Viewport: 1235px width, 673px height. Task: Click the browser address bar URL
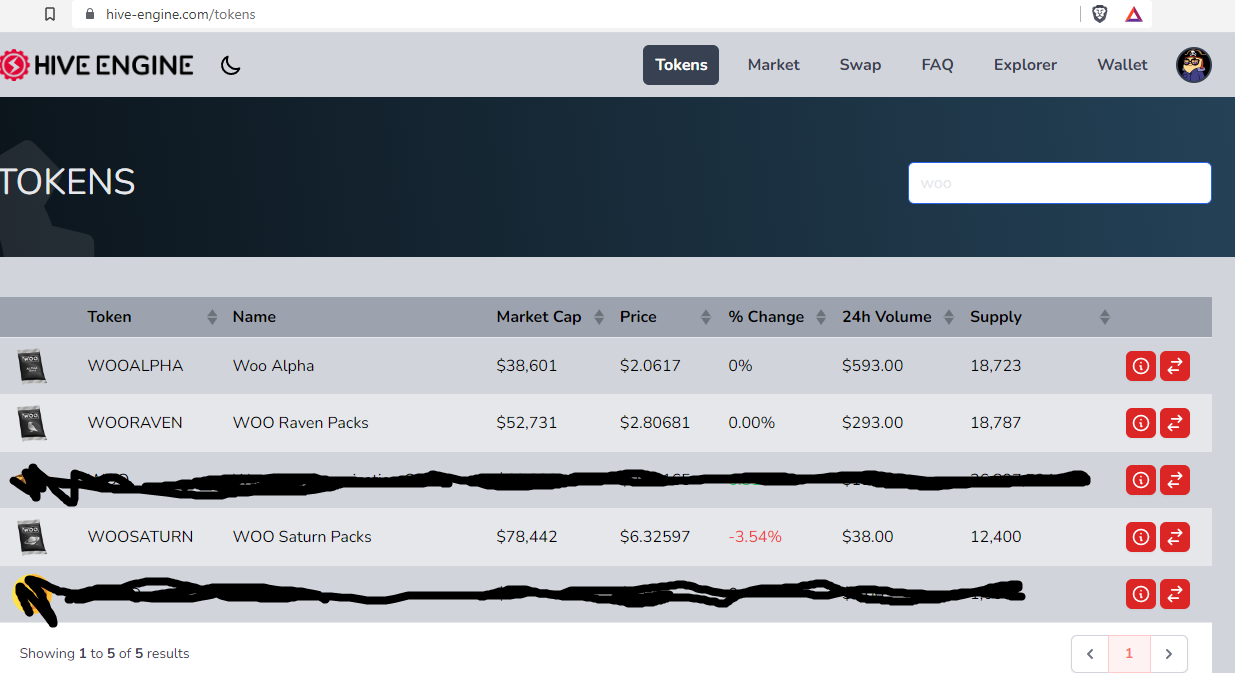tap(181, 15)
